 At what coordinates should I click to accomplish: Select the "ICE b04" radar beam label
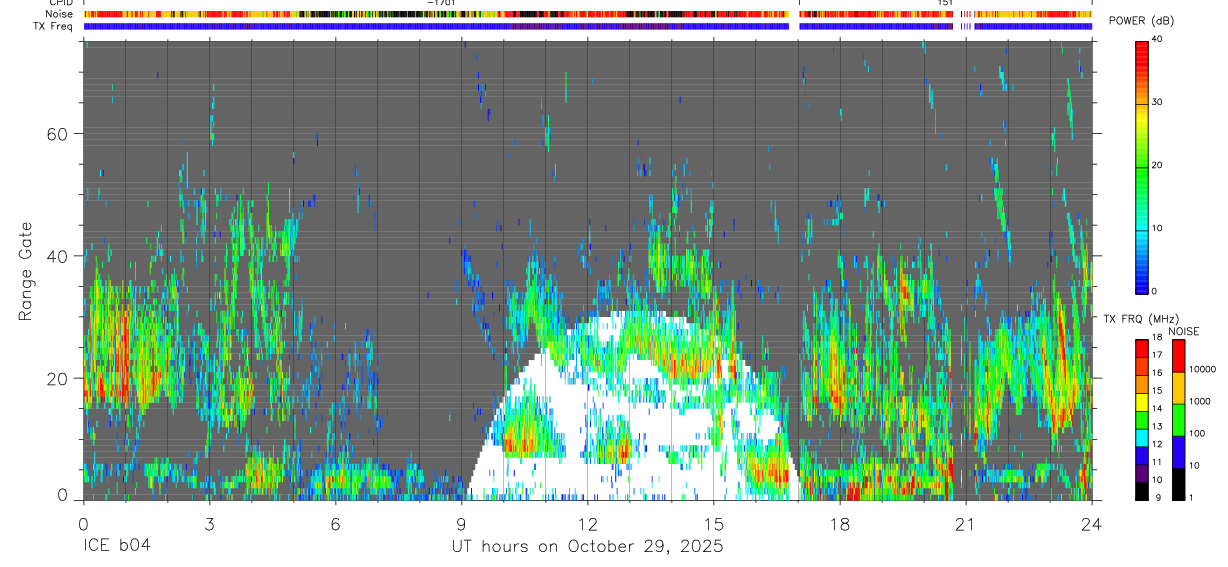[117, 546]
